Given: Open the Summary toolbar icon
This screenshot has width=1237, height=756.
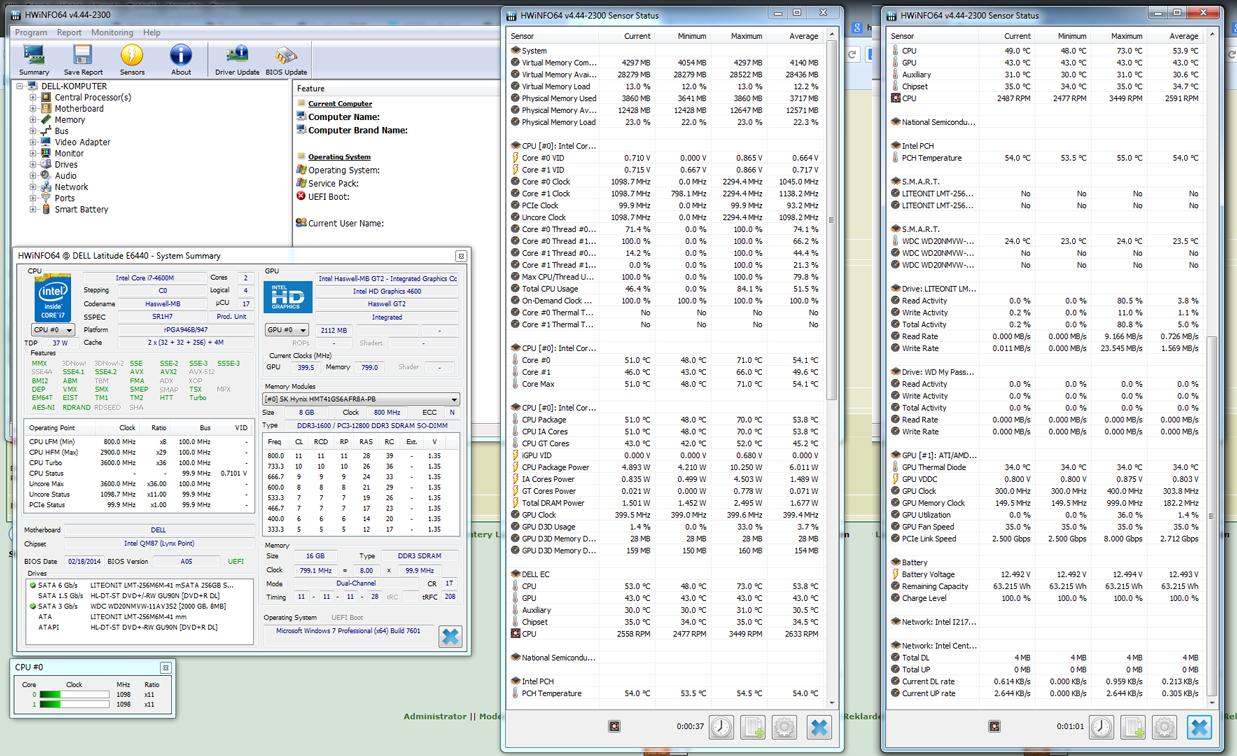Looking at the screenshot, I should (34, 60).
